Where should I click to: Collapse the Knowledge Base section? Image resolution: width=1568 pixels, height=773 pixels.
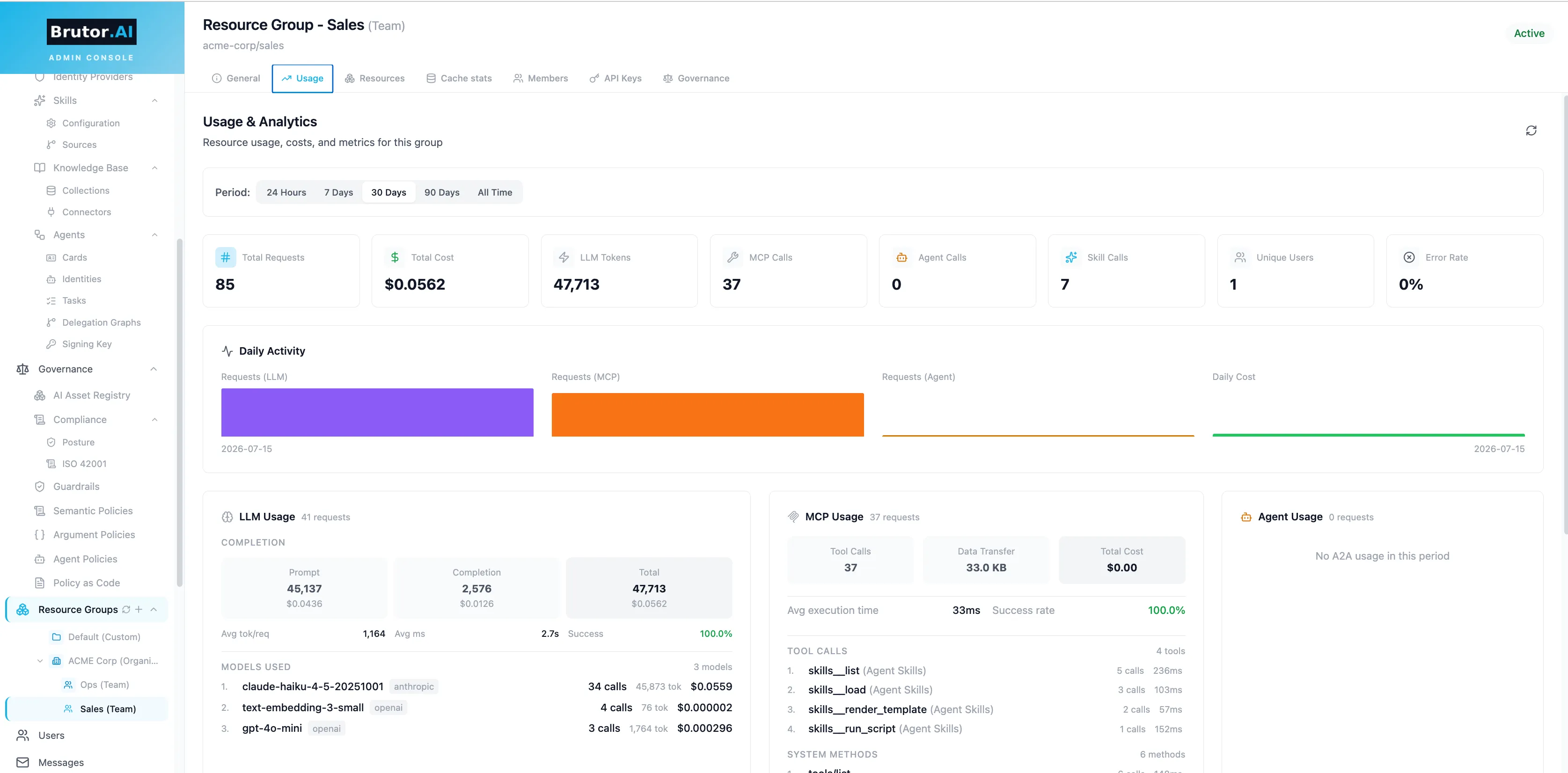tap(154, 168)
